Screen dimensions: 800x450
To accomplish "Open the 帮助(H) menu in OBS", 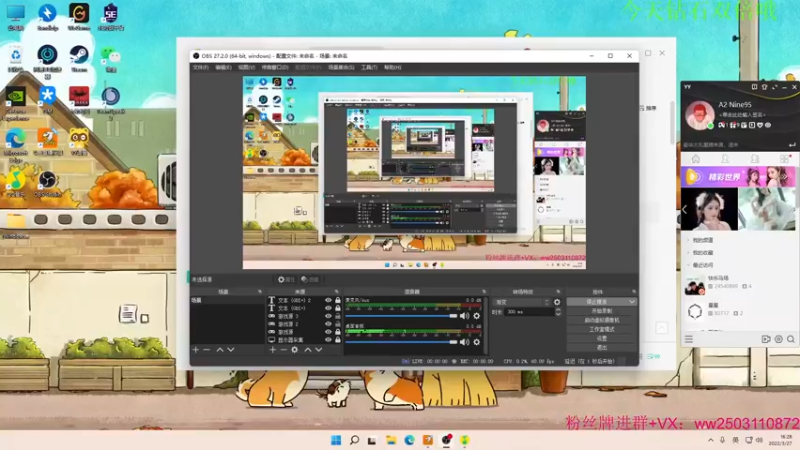I will [x=392, y=67].
